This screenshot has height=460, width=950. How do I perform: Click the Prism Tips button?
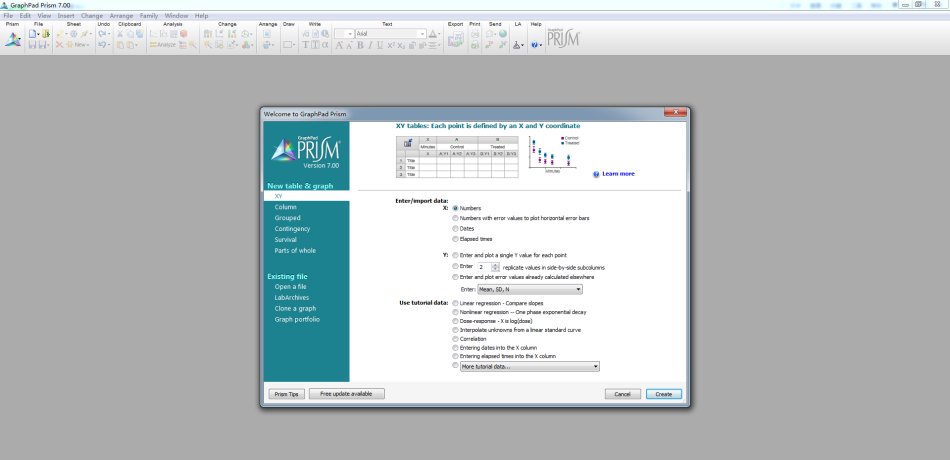pyautogui.click(x=287, y=394)
